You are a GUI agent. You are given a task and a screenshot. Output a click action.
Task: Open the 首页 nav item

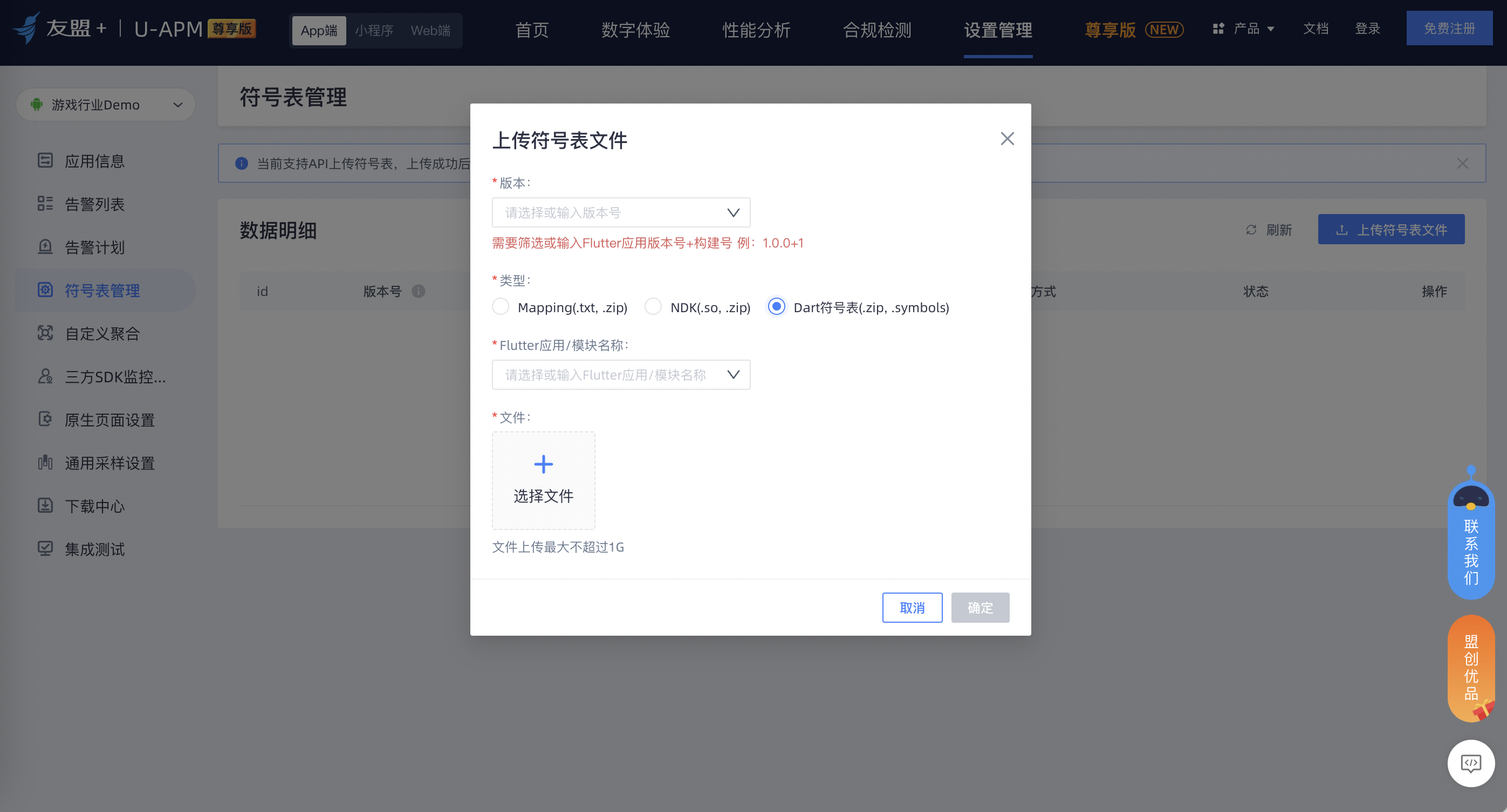tap(531, 30)
